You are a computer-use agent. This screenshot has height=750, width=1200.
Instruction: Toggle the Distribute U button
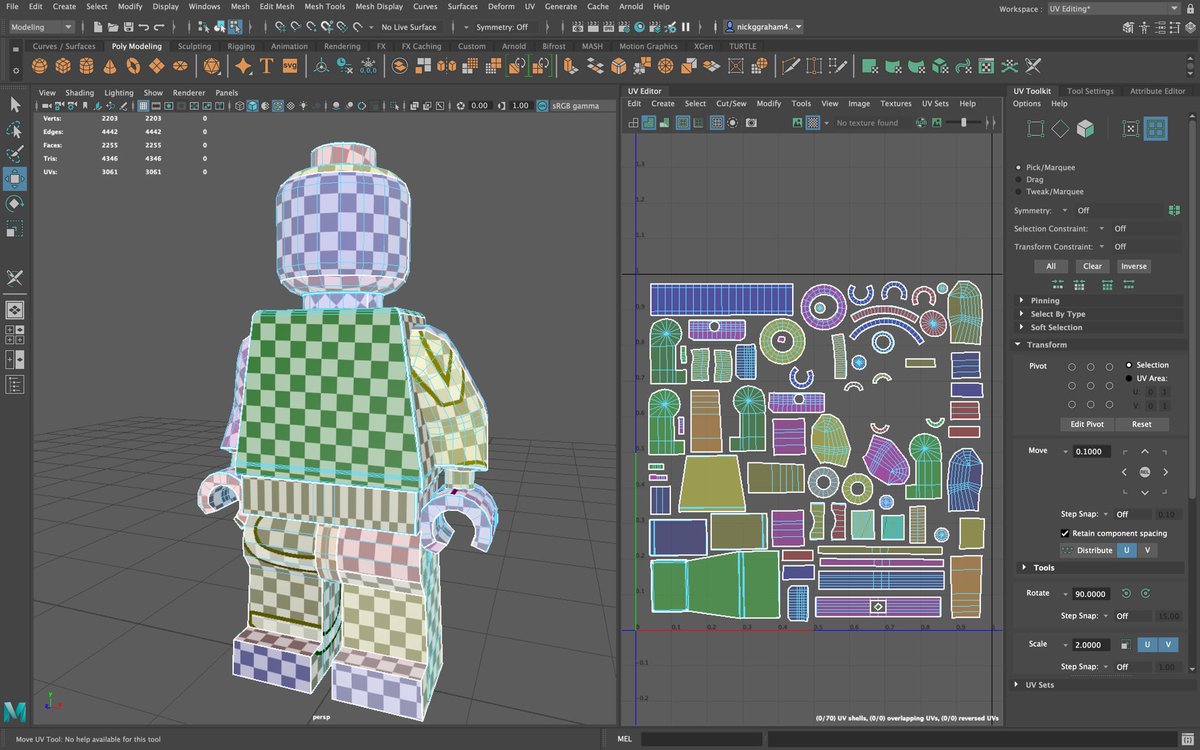(x=1127, y=550)
